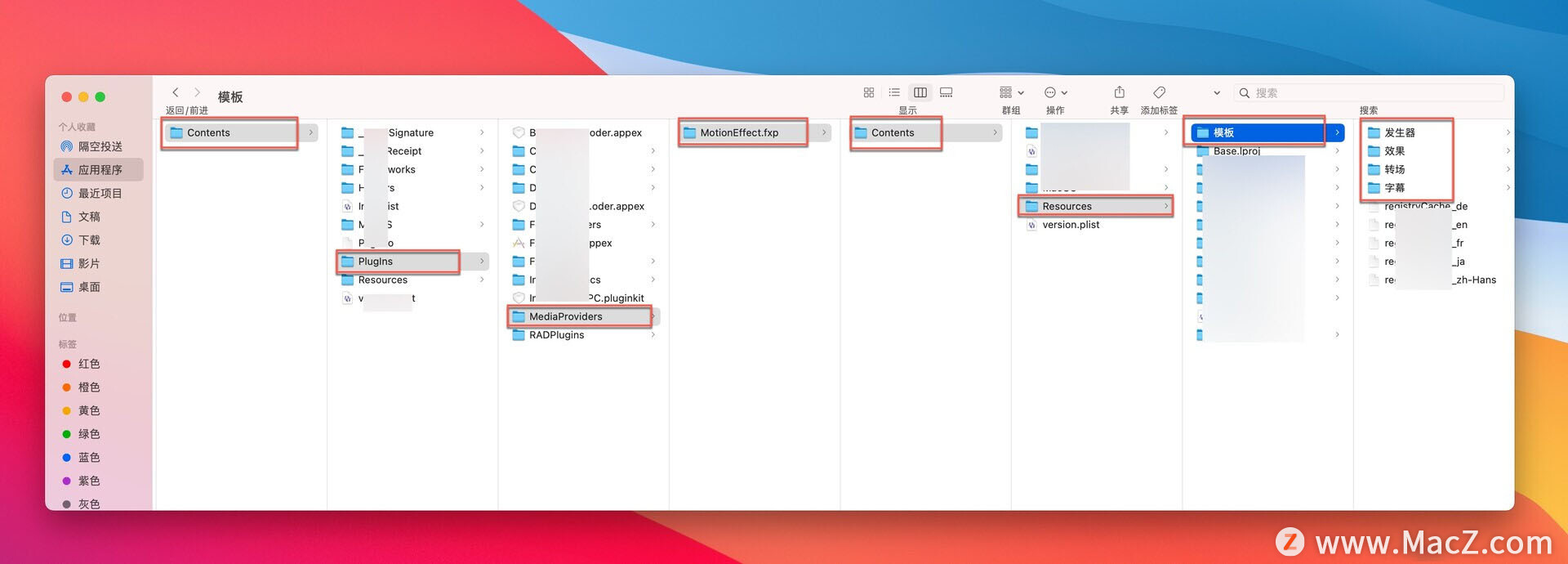The height and width of the screenshot is (564, 1568).
Task: Select column view mode
Action: click(920, 92)
